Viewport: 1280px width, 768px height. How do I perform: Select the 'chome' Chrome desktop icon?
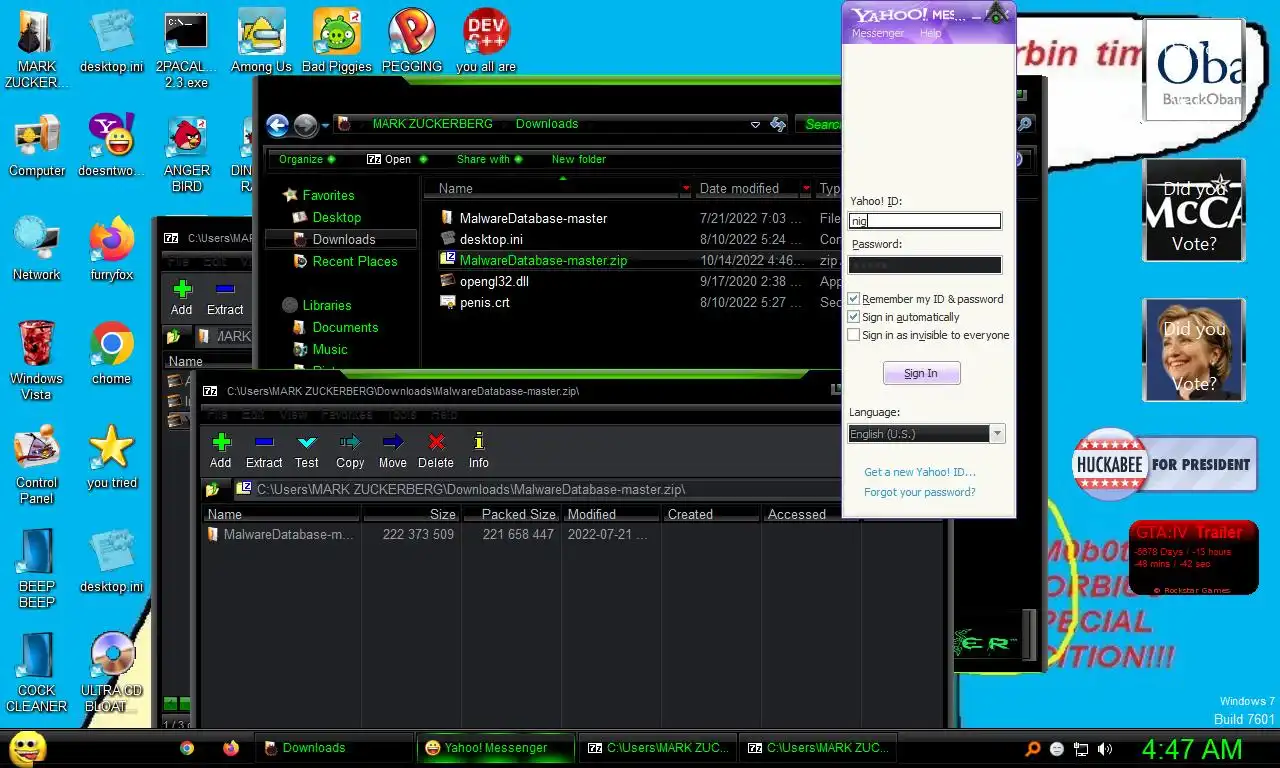tap(111, 353)
